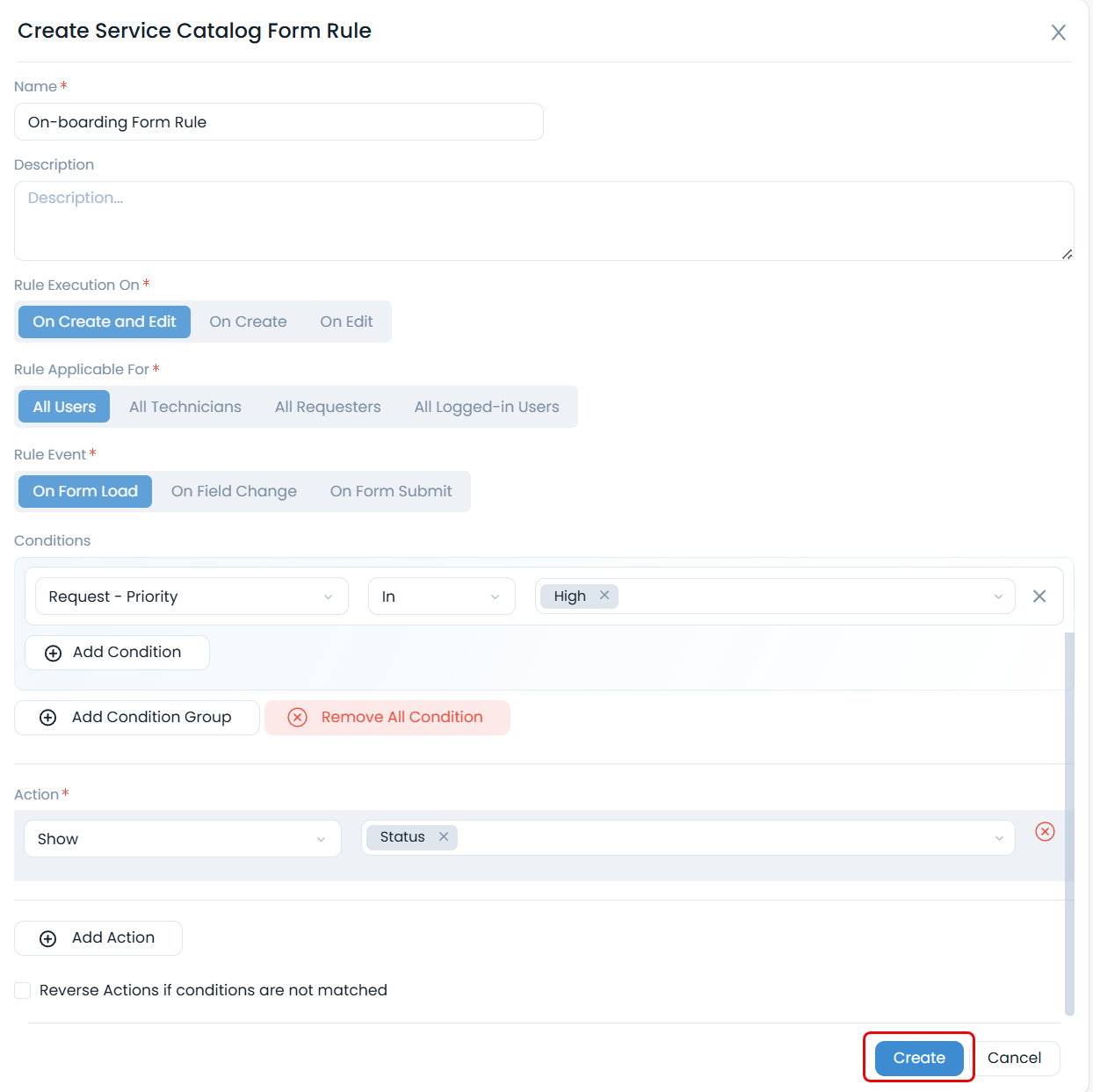Open the In operator dropdown
The image size is (1093, 1092).
click(442, 596)
